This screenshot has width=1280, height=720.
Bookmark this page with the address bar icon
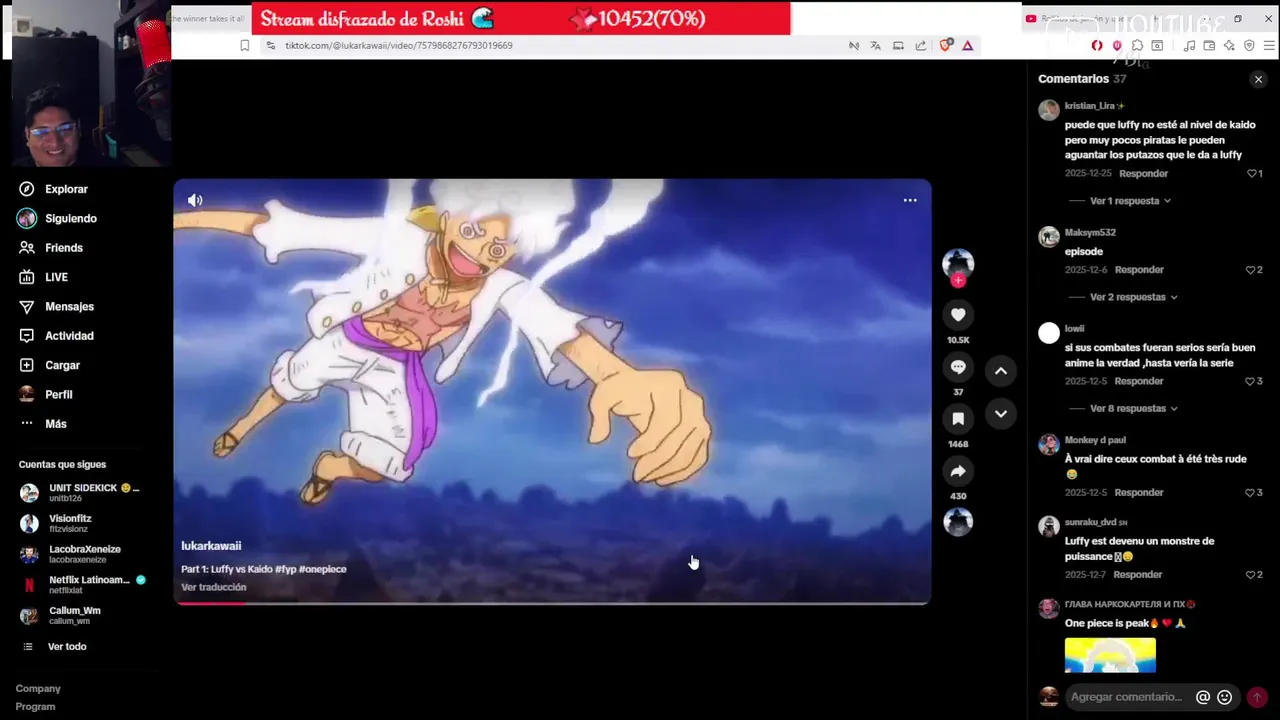244,45
